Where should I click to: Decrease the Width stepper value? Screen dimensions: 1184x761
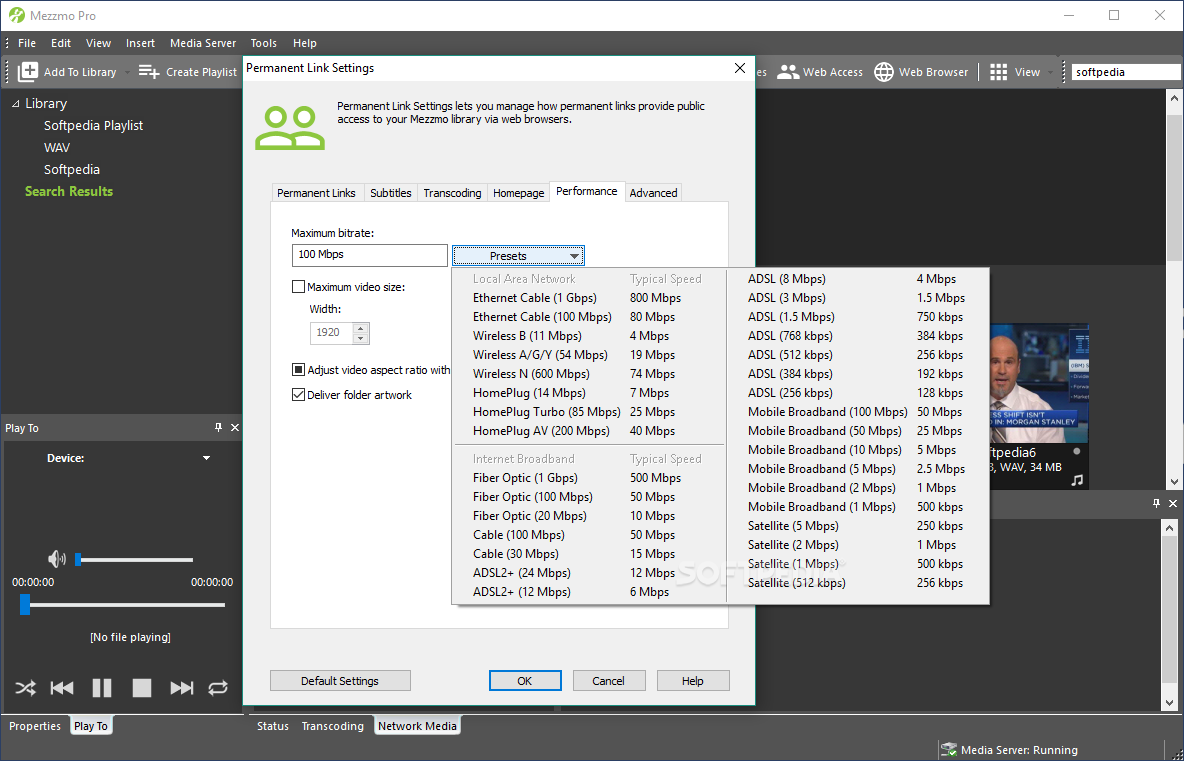point(361,338)
